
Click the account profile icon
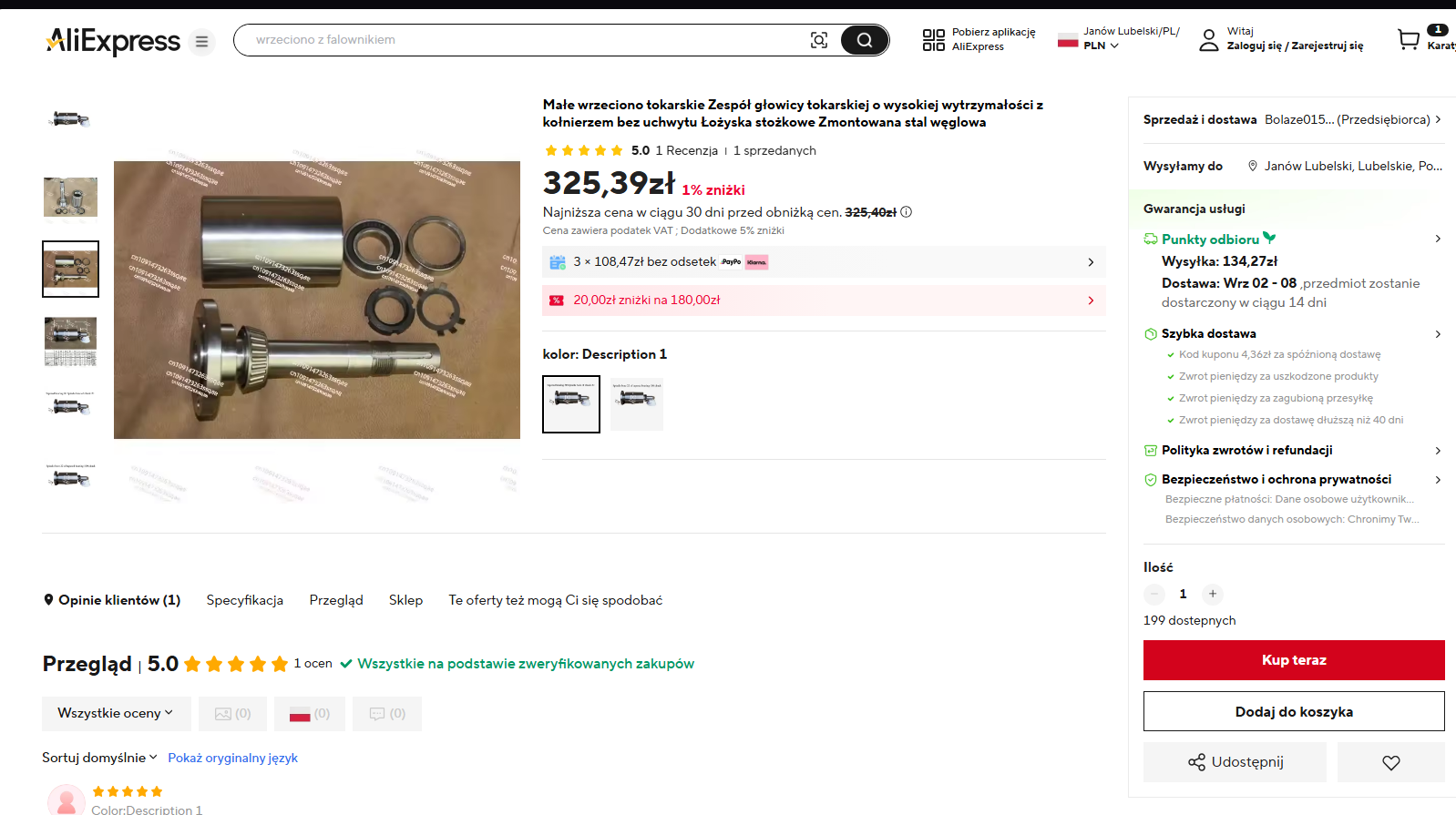1208,39
